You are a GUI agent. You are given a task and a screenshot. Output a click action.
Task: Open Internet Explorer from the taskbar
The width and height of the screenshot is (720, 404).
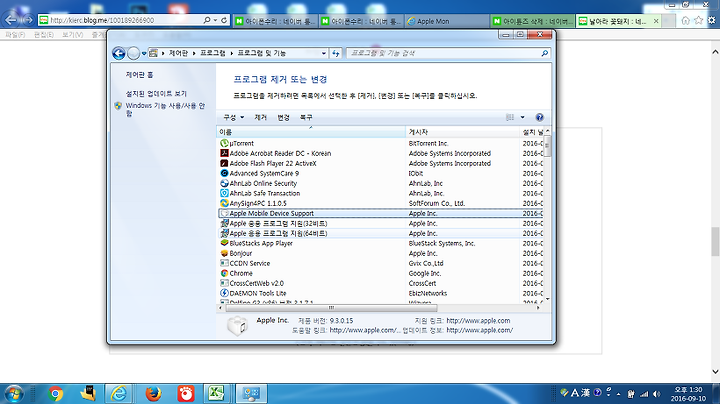(x=119, y=394)
